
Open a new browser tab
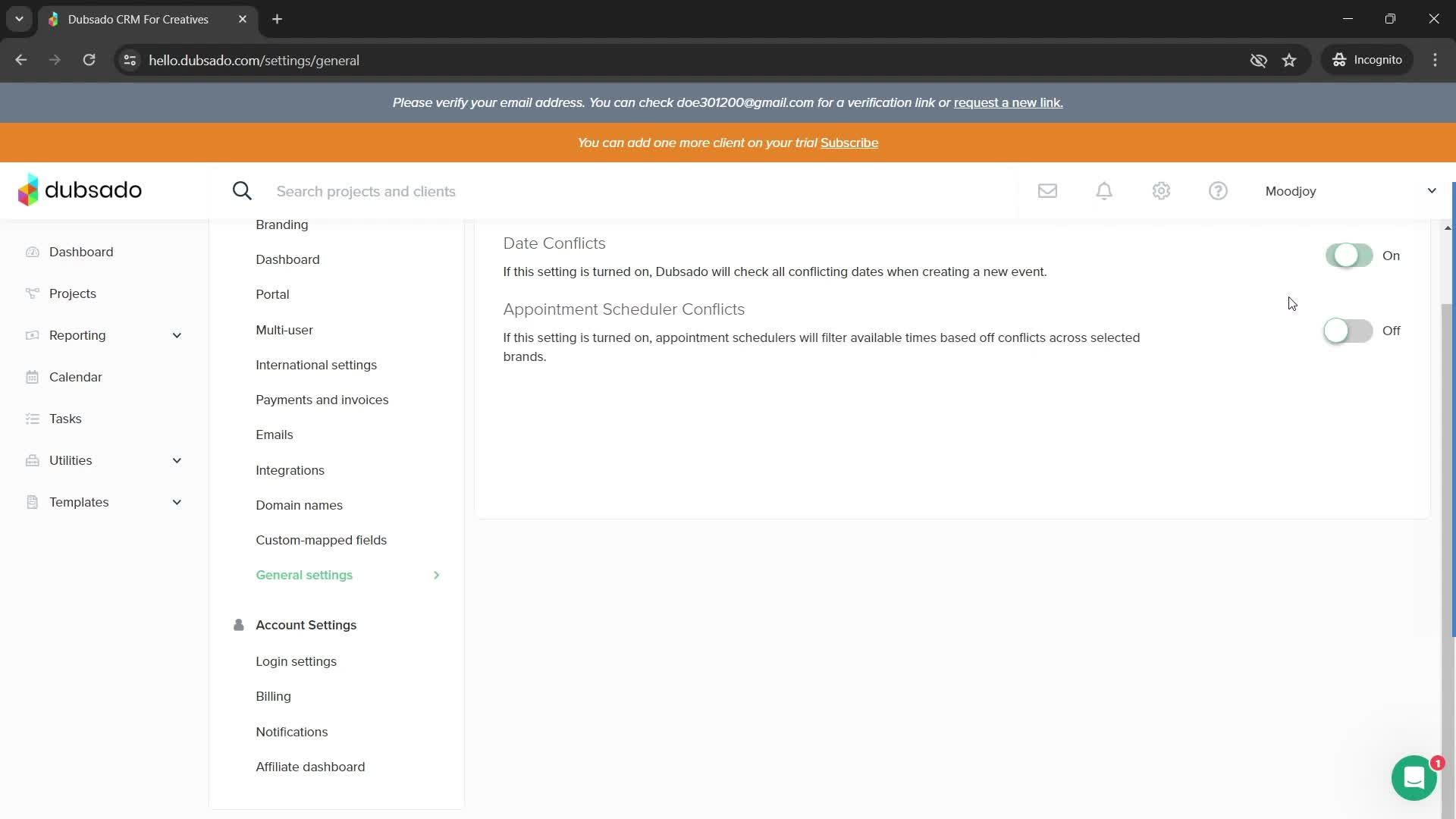click(278, 19)
